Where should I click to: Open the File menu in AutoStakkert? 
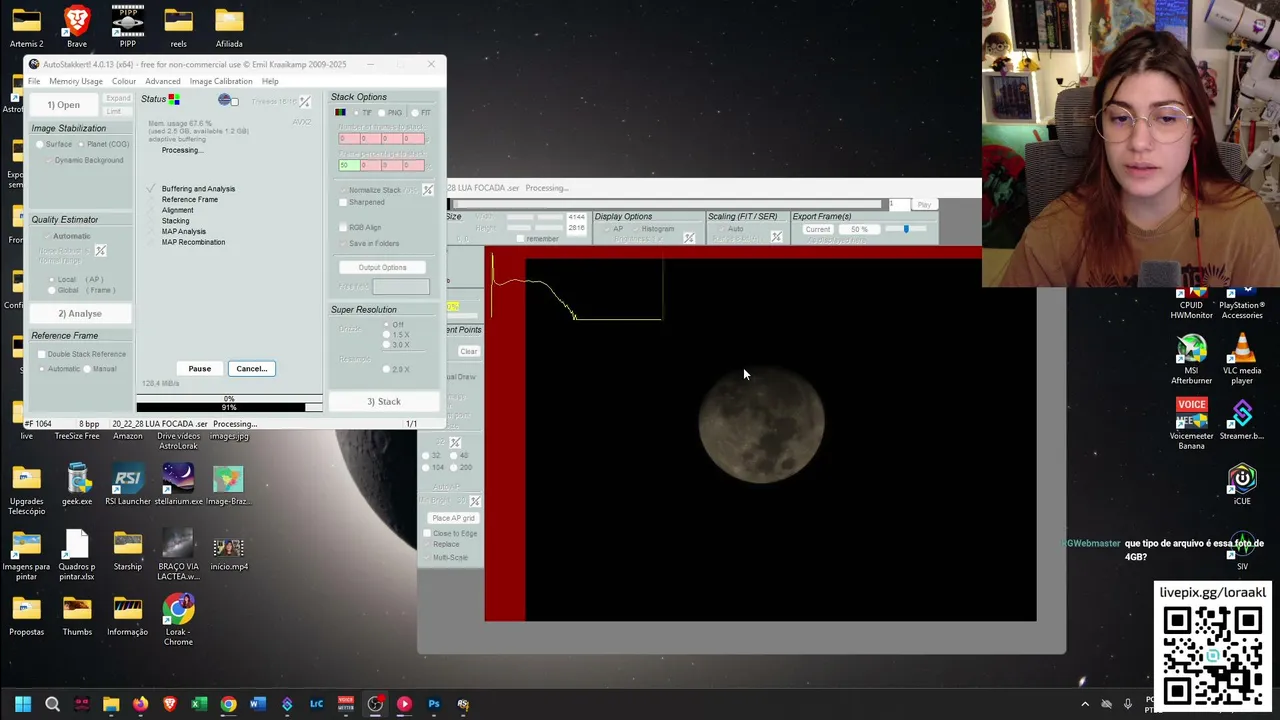tap(34, 81)
